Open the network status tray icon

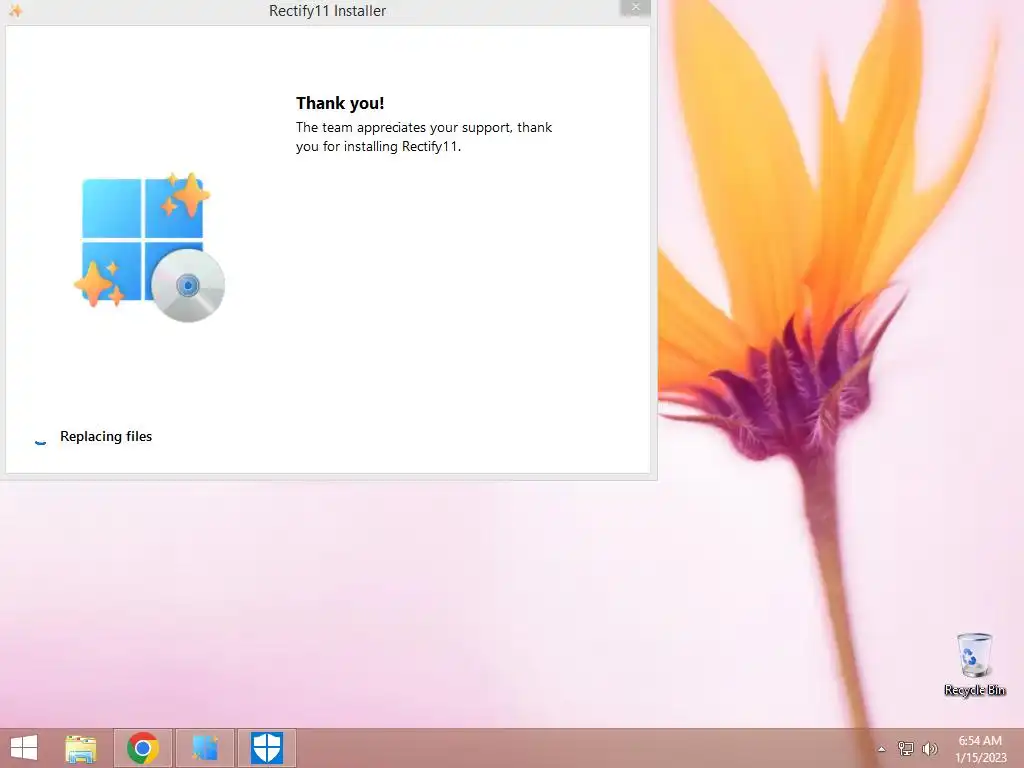[906, 749]
